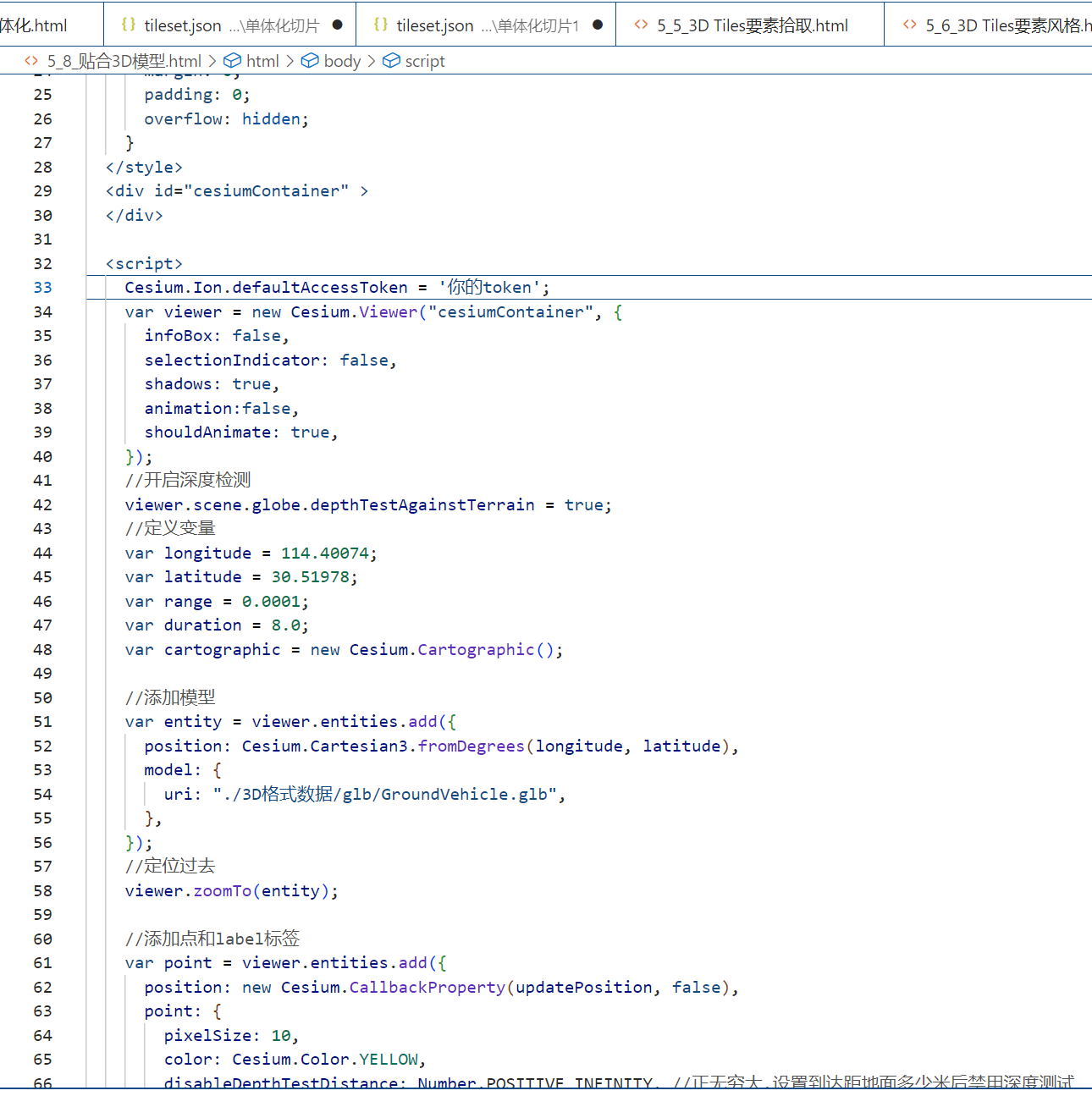Click the comment '//添加模型'
The image size is (1092, 1096).
click(x=170, y=698)
